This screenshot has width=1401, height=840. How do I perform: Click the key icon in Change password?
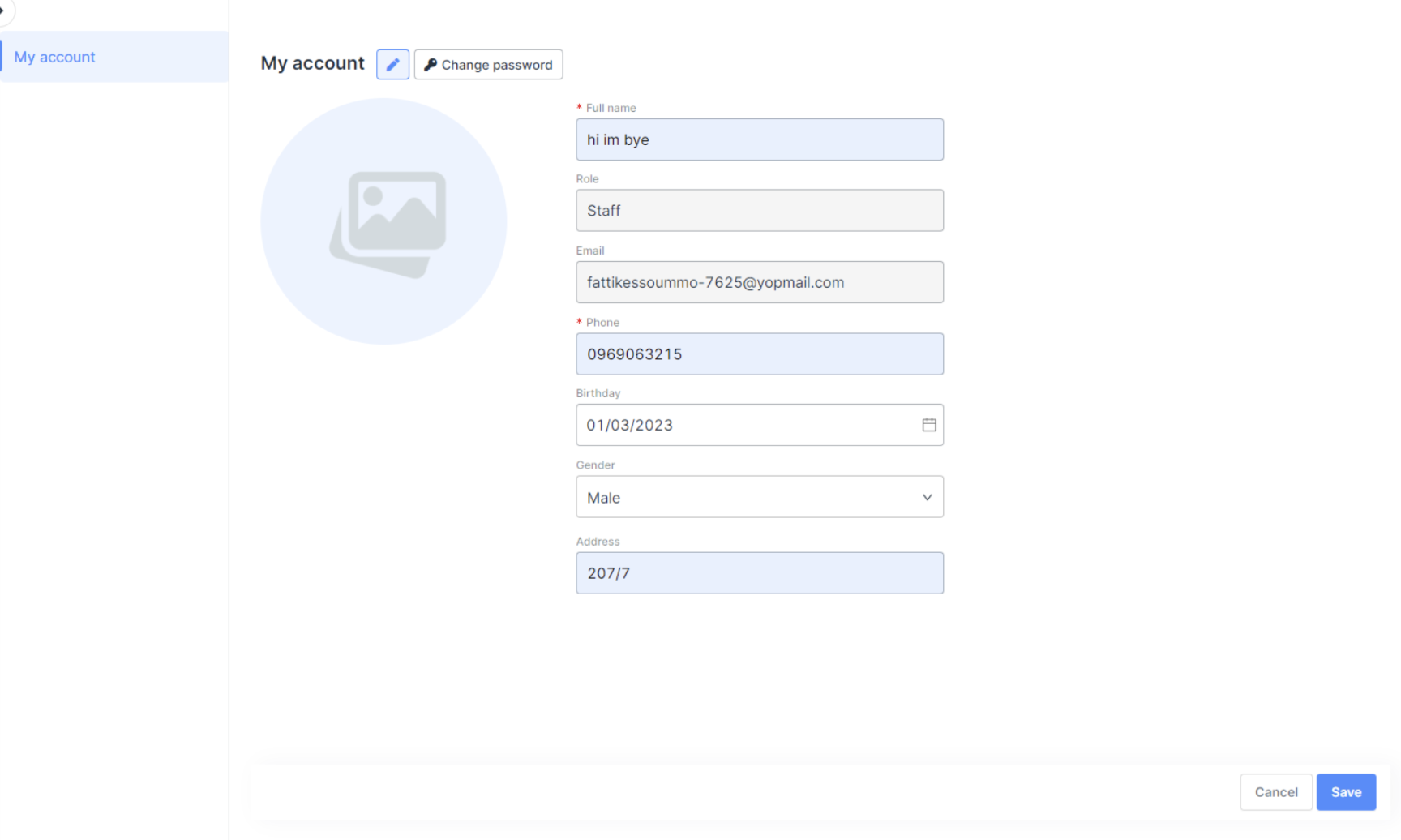431,65
